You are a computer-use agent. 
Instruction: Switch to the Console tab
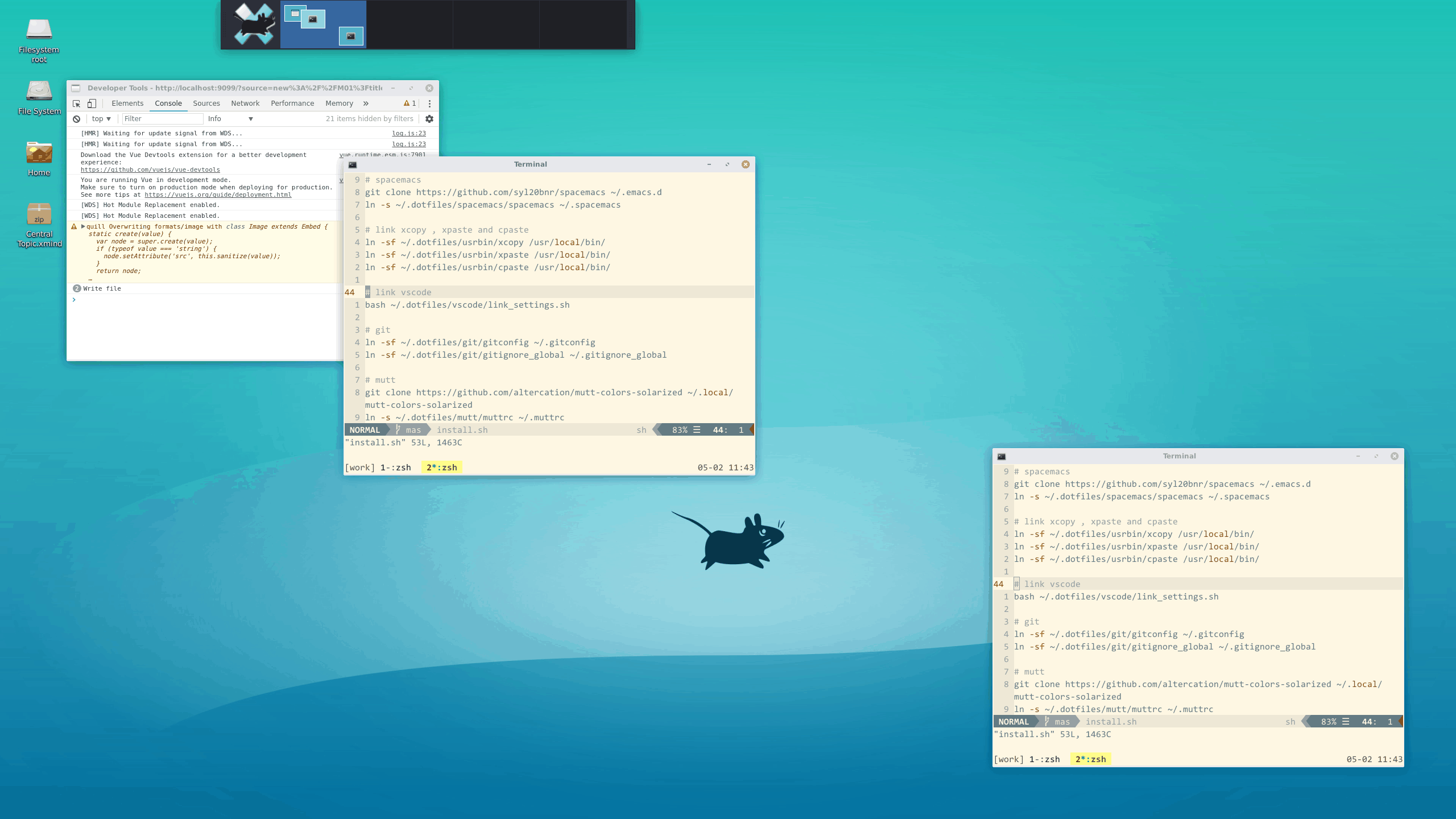pos(168,104)
